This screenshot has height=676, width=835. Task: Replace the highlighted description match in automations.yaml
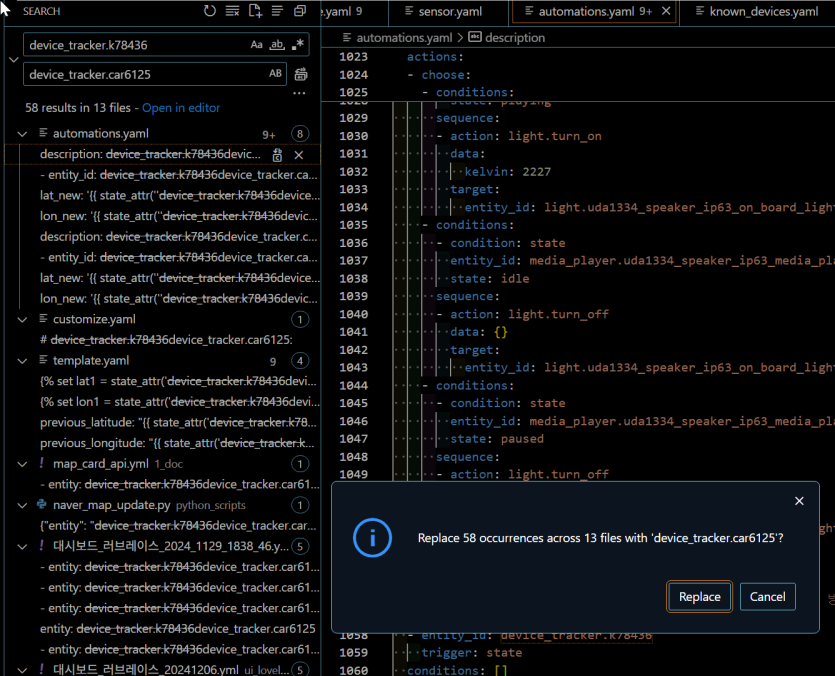coord(277,155)
